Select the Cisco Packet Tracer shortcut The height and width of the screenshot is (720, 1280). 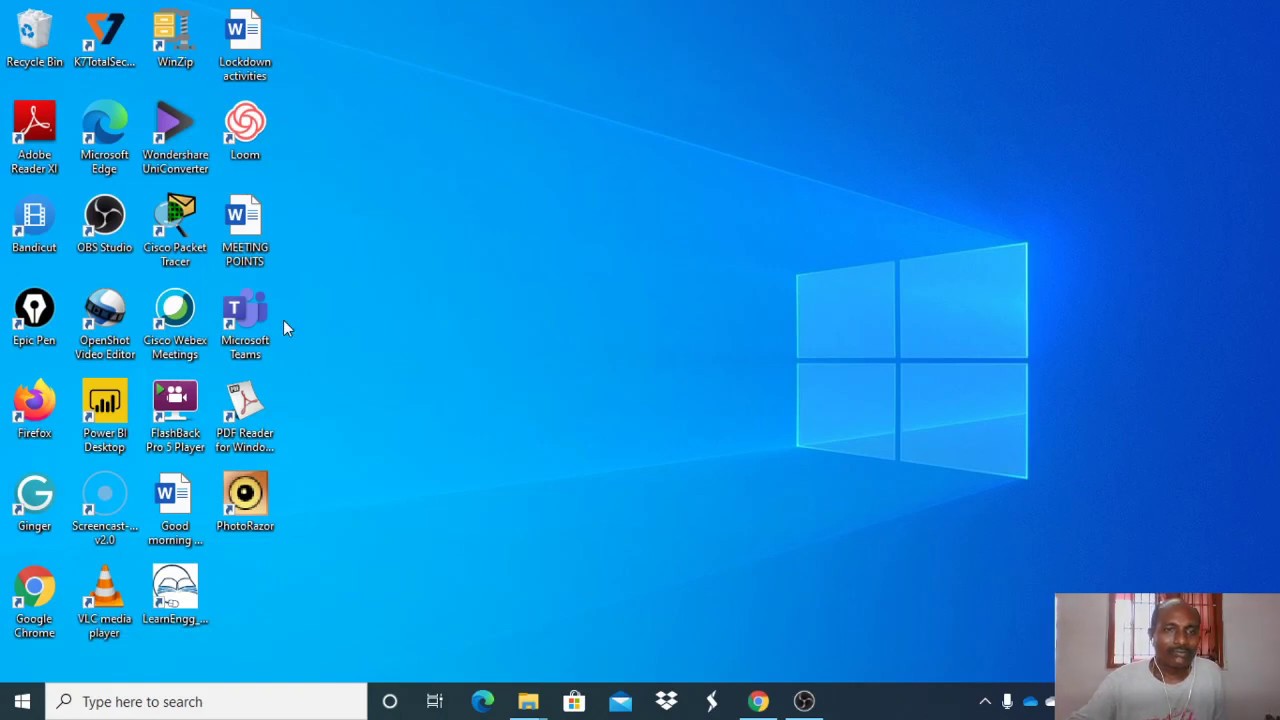[175, 232]
